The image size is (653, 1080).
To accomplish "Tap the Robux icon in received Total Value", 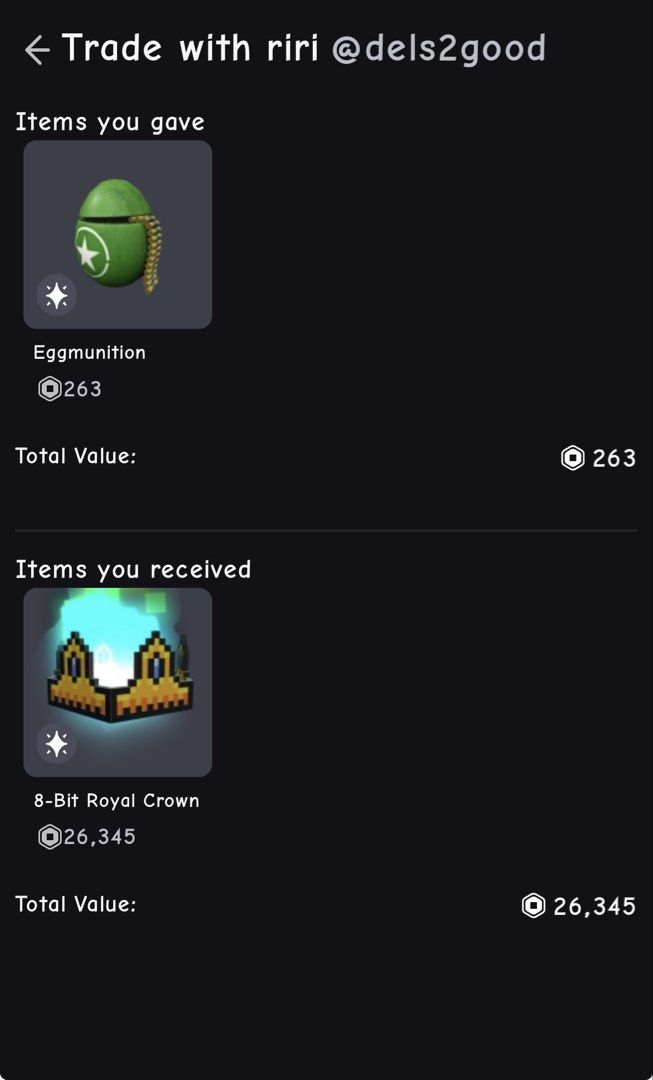I will pyautogui.click(x=533, y=906).
